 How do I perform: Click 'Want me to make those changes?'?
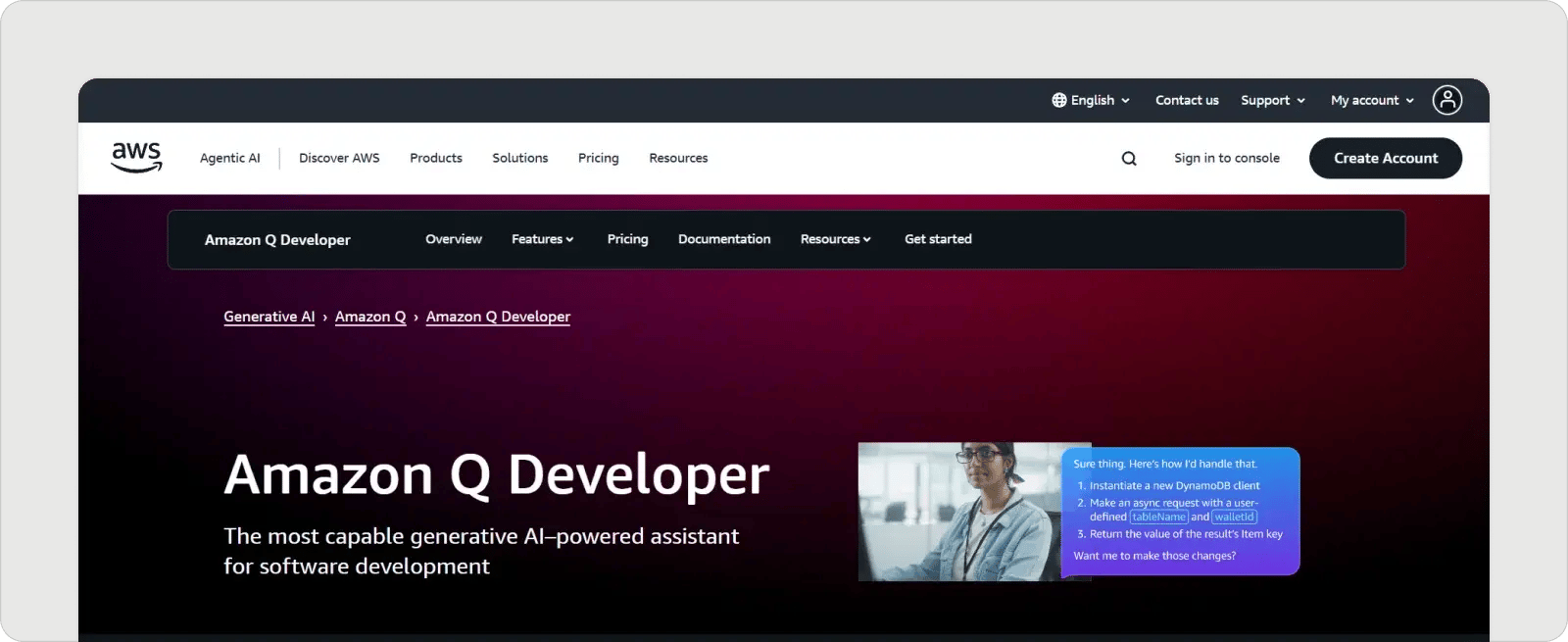[1154, 556]
